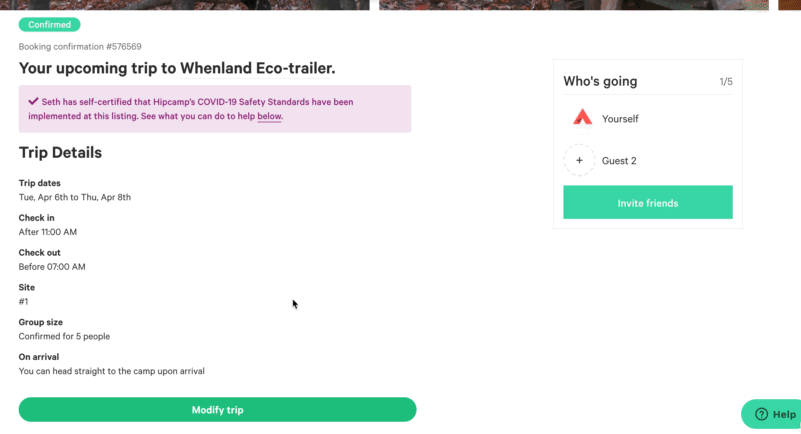Follow the 'below' link in the safety notice

(x=269, y=117)
